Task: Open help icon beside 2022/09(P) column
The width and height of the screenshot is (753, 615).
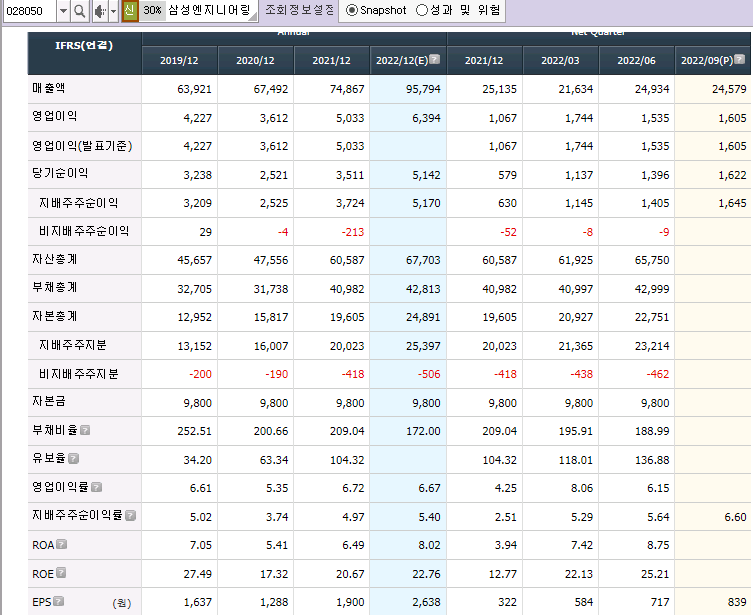Action: (x=740, y=60)
